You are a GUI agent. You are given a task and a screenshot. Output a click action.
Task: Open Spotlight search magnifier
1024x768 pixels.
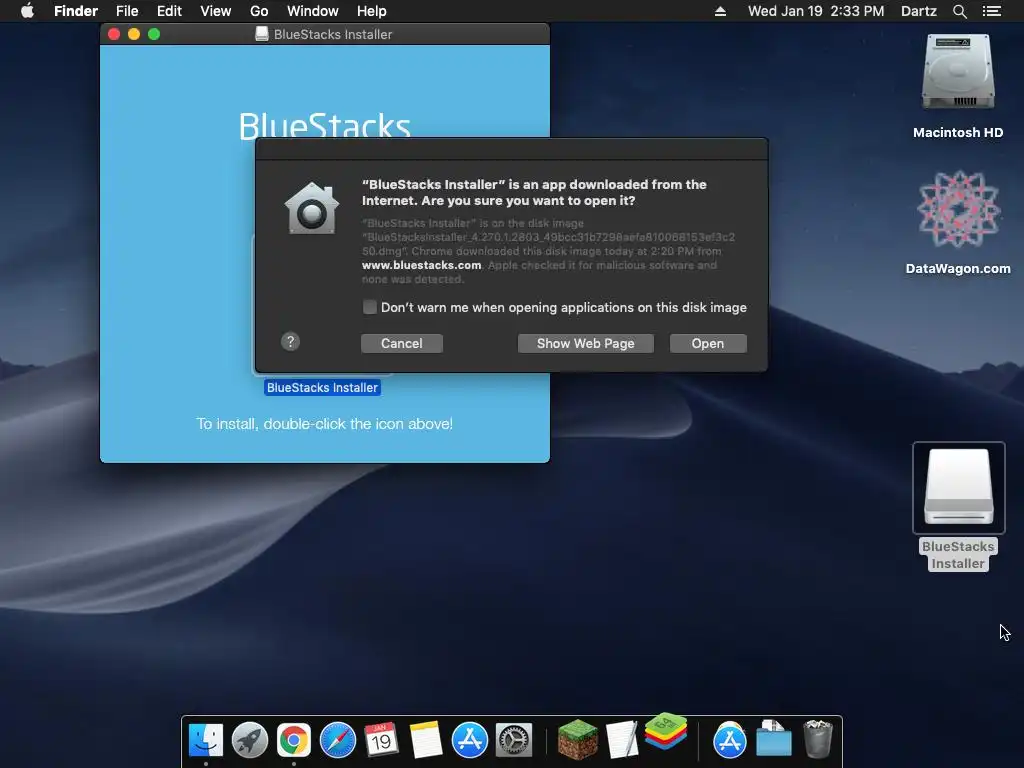click(x=959, y=11)
